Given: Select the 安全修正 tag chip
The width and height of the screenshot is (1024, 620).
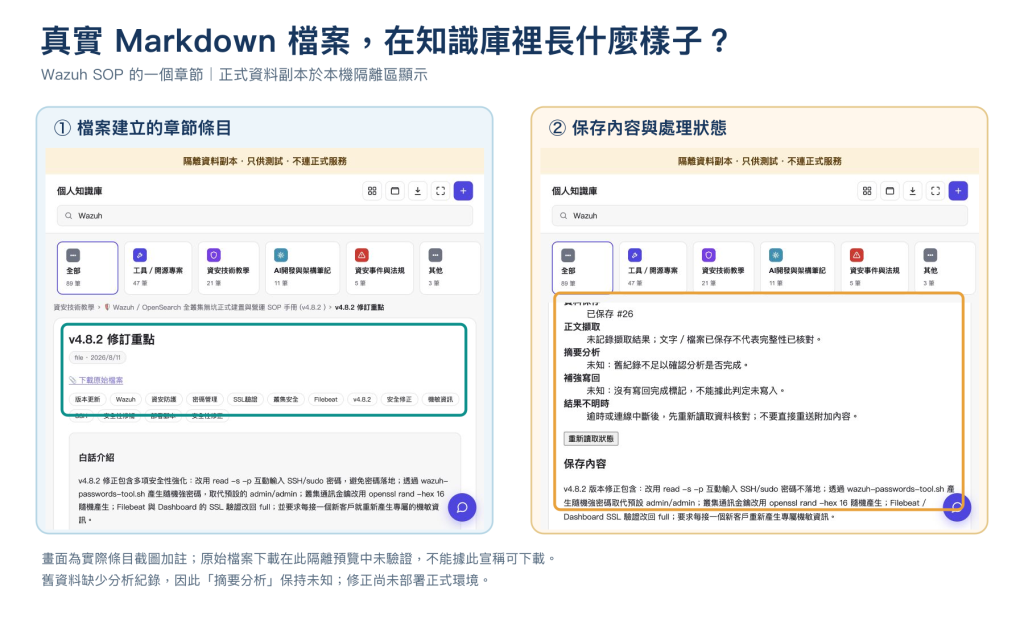Looking at the screenshot, I should (x=399, y=399).
